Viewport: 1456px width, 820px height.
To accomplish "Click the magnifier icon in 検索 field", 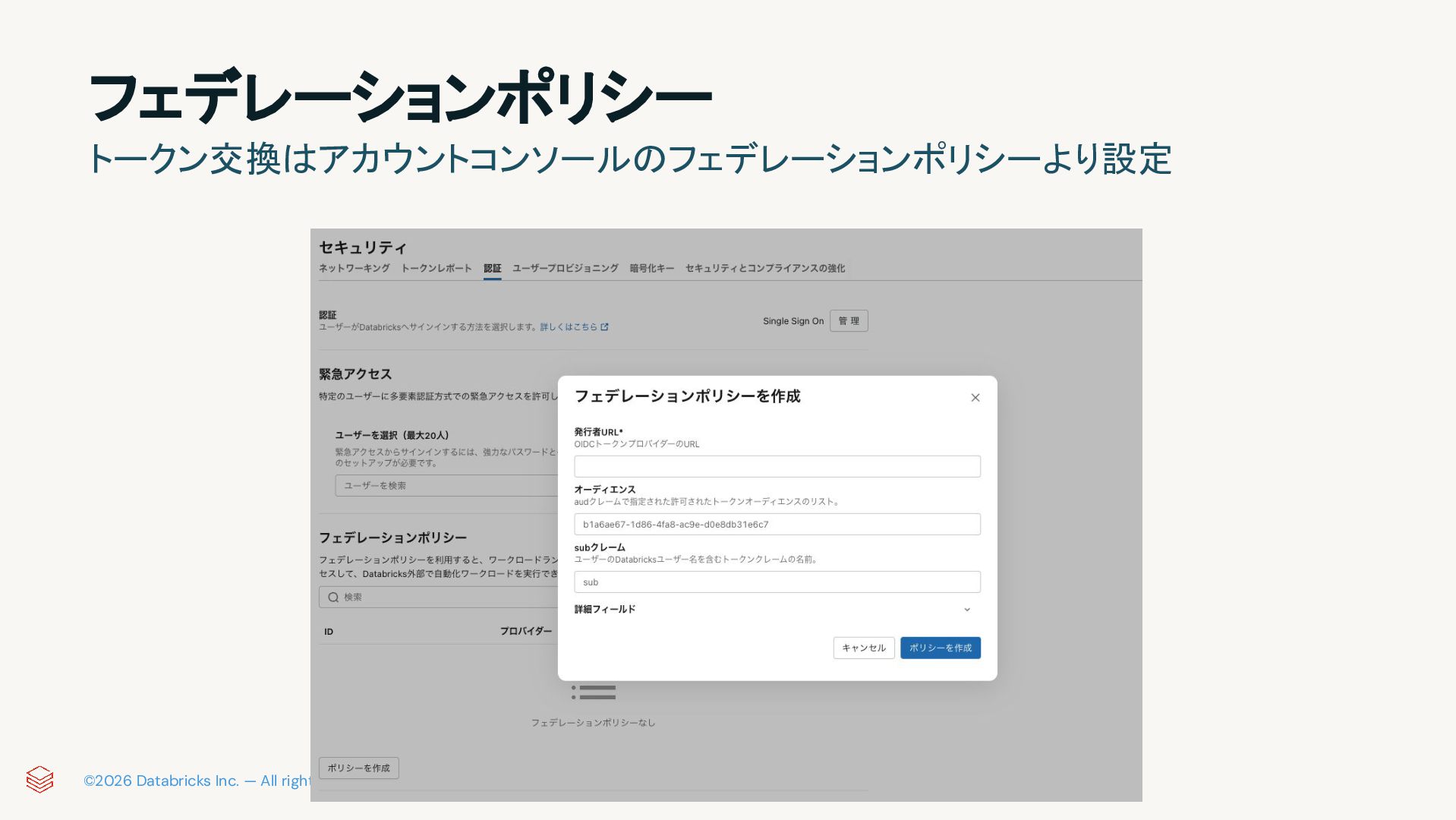I will pos(333,598).
